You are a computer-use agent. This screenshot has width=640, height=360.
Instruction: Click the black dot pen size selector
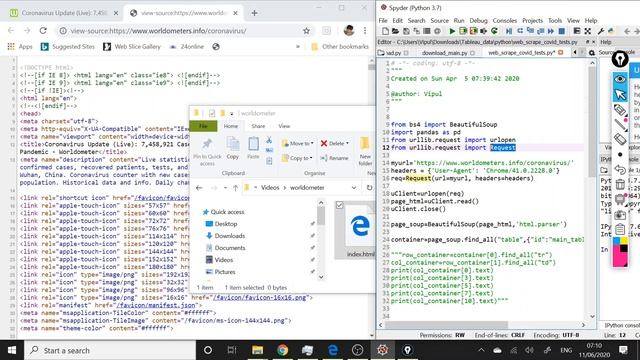click(620, 155)
